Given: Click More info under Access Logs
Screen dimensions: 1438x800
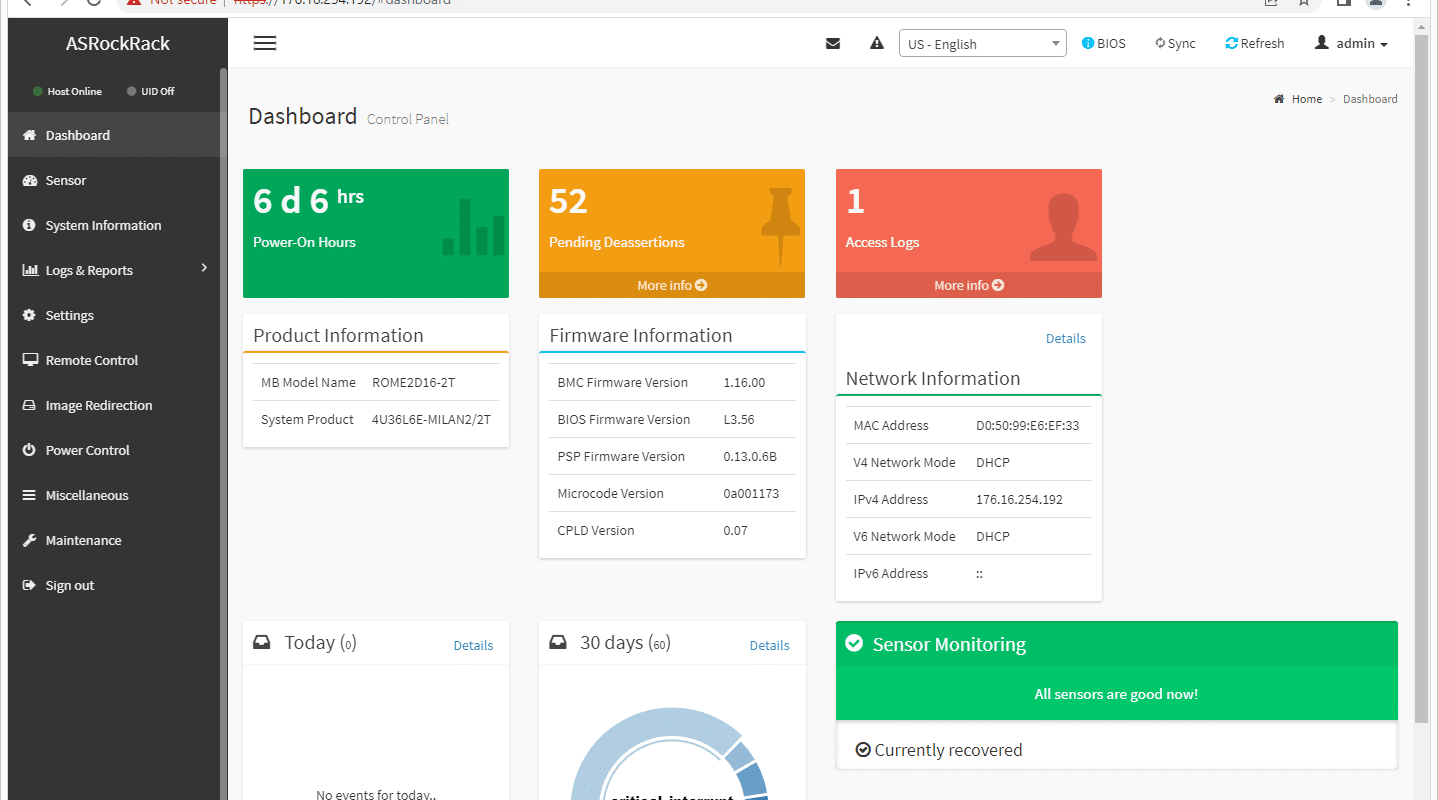Looking at the screenshot, I should pyautogui.click(x=969, y=285).
